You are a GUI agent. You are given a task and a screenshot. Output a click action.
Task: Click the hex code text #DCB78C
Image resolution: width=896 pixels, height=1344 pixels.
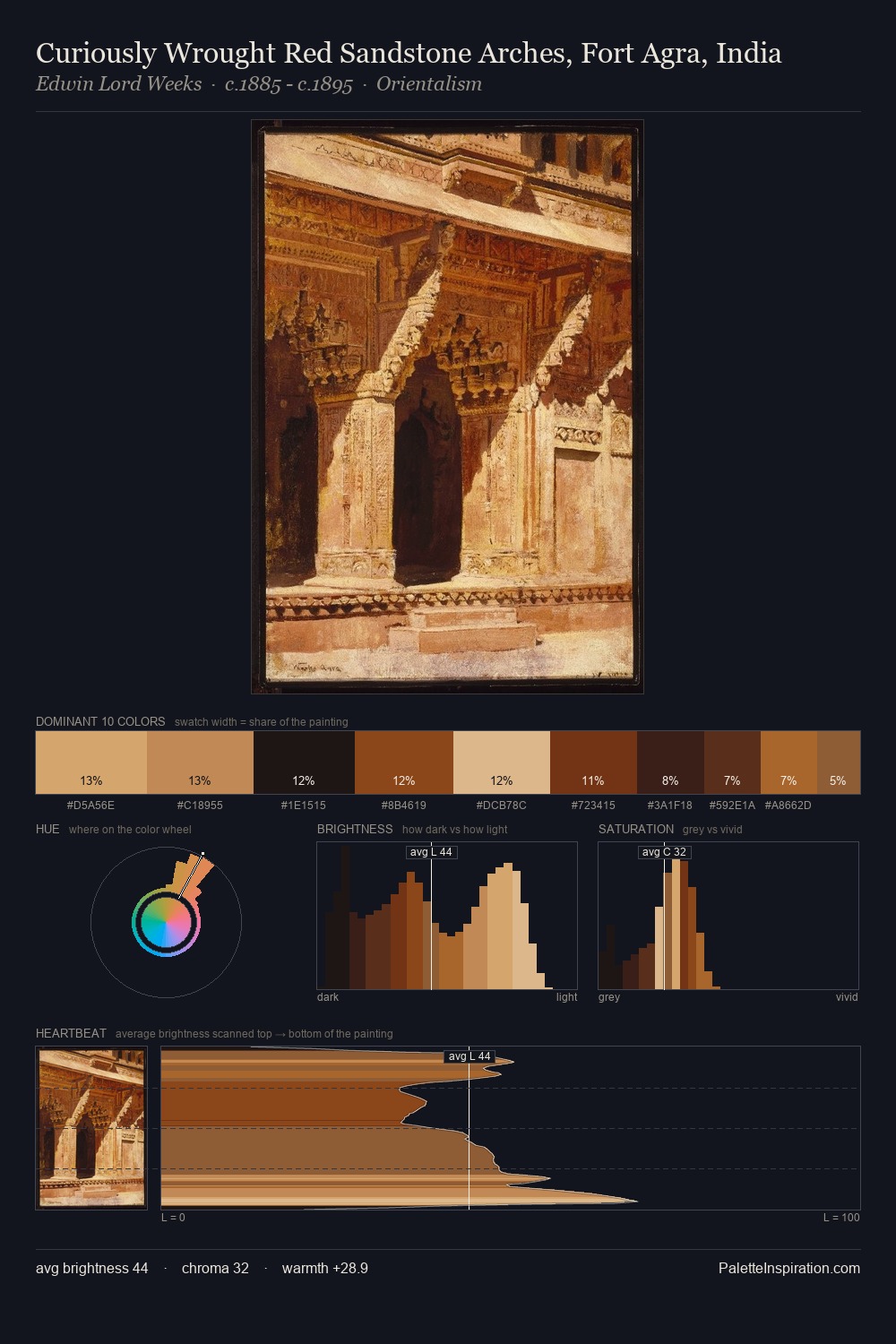tap(502, 806)
